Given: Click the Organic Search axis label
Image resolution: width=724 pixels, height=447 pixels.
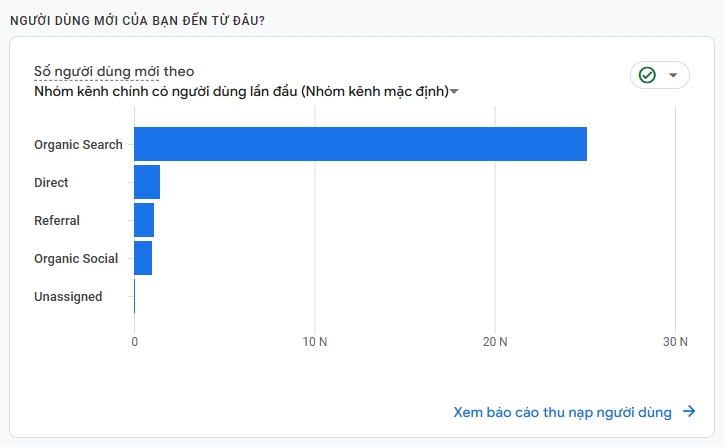Looking at the screenshot, I should click(78, 145).
